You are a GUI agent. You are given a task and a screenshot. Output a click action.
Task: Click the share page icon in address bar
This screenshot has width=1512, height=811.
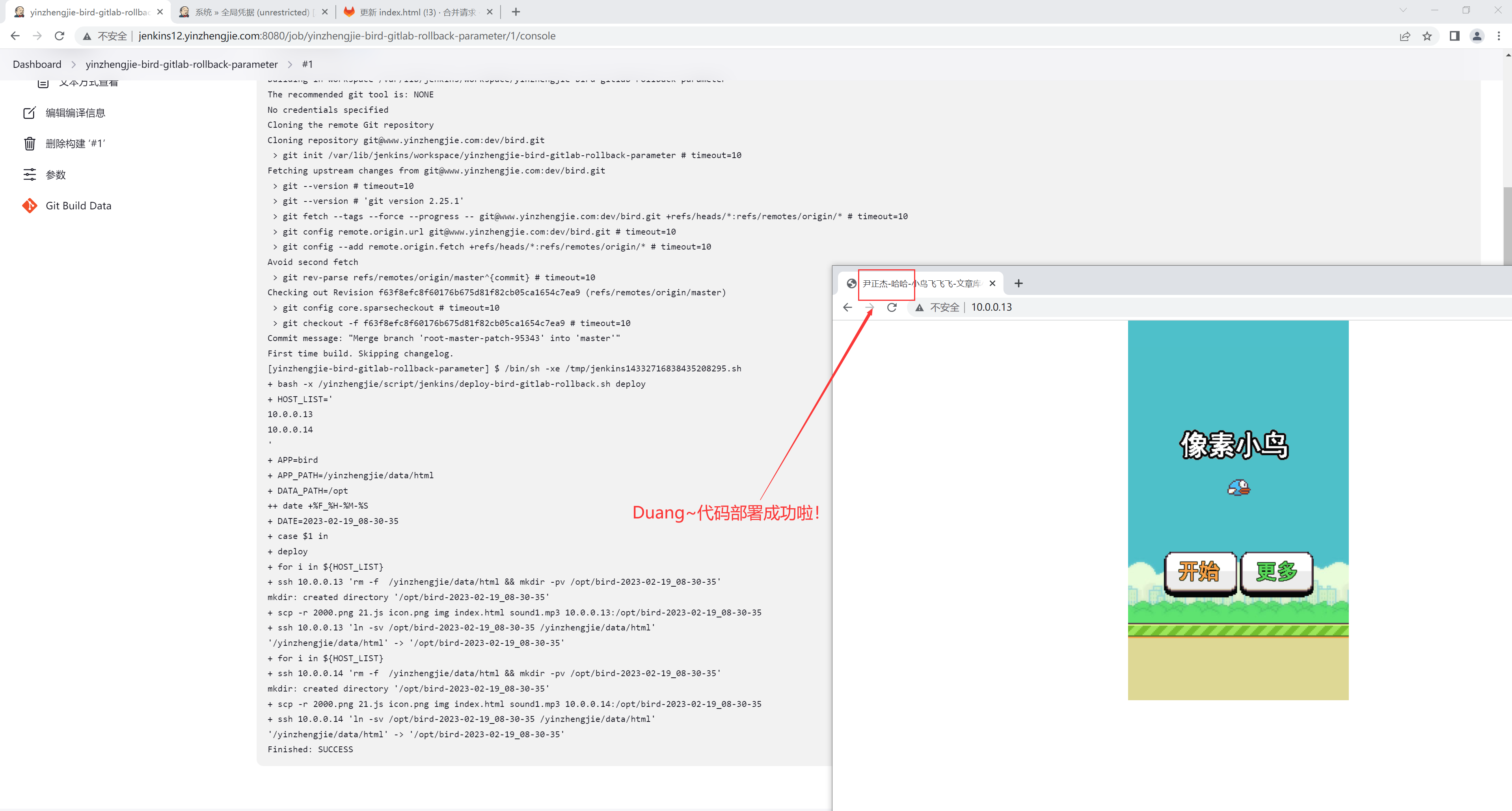(x=1404, y=36)
